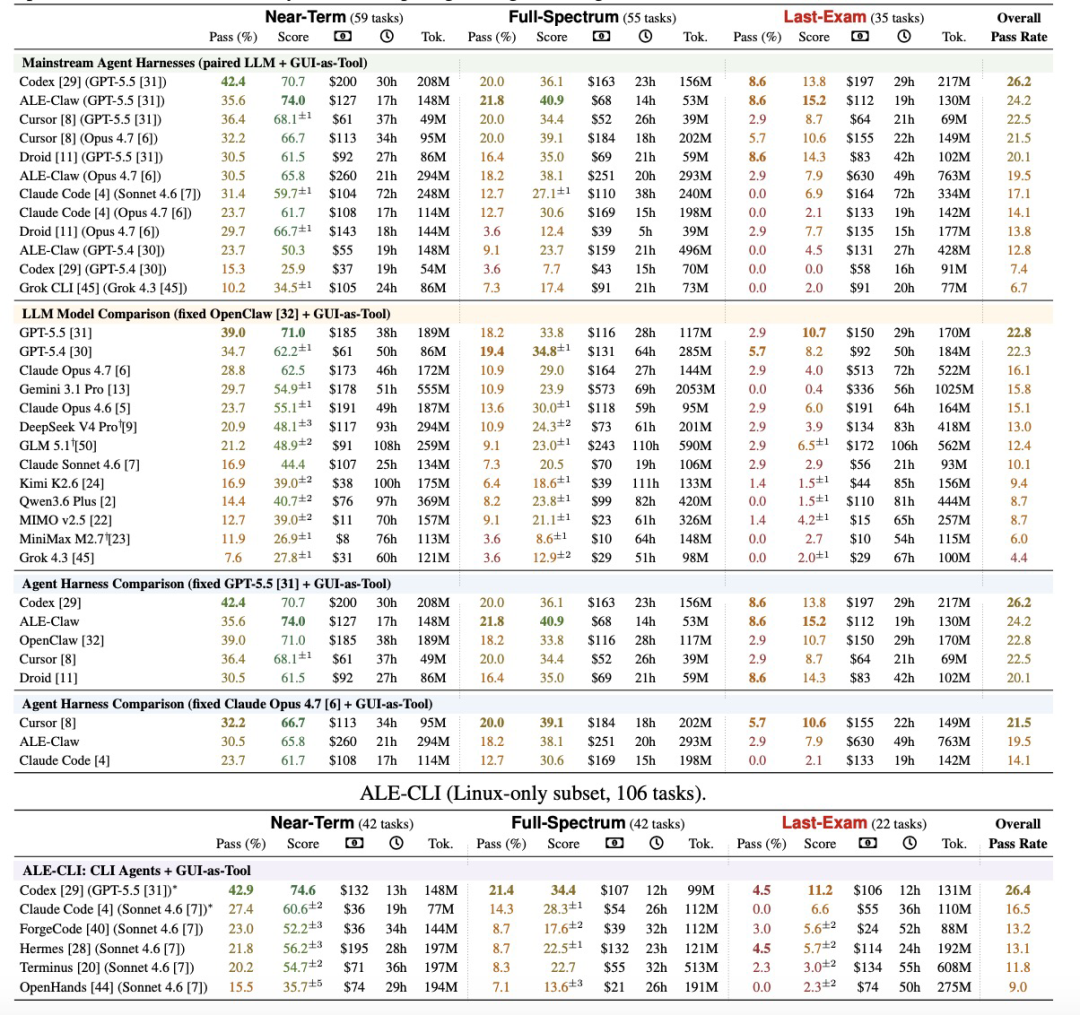Select the 'Mainstream Agent Harnesses' section header
The width and height of the screenshot is (1080, 1015).
pyautogui.click(x=194, y=63)
